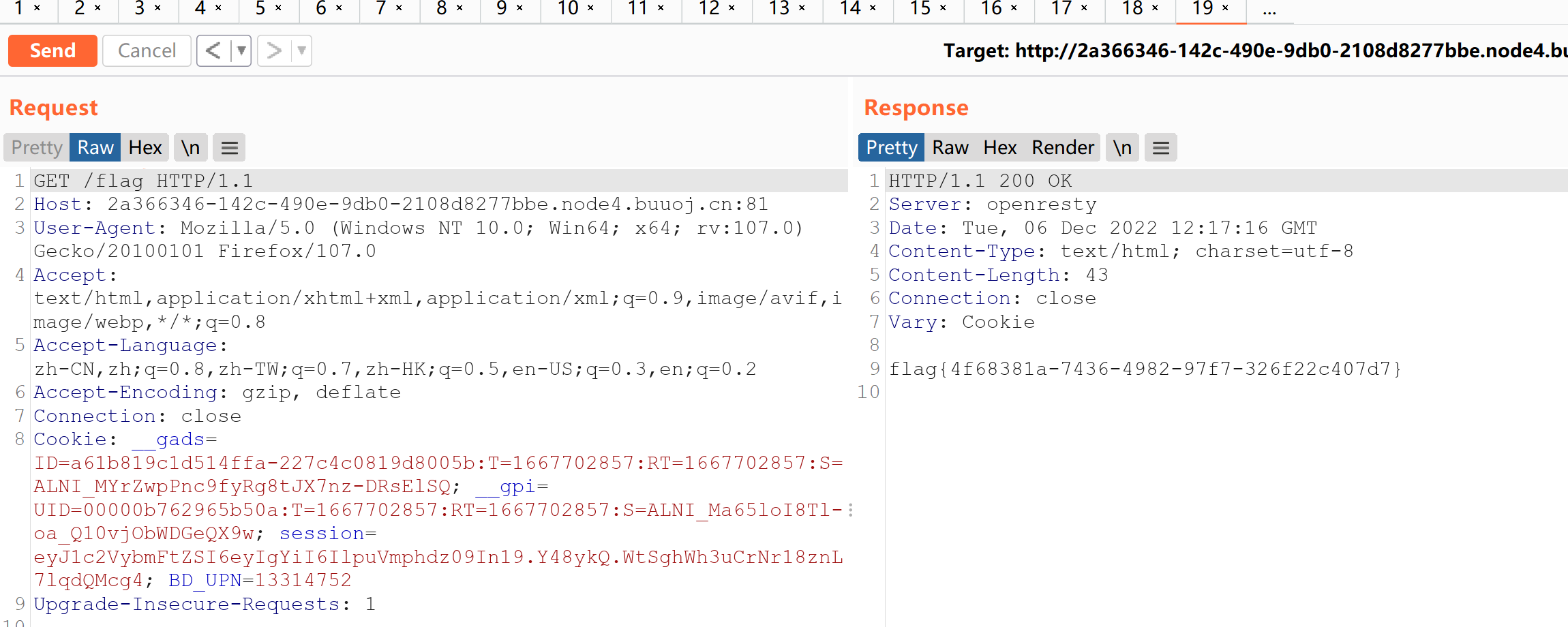Select Repeater tab 17
This screenshot has width=1568, height=627.
1061,8
